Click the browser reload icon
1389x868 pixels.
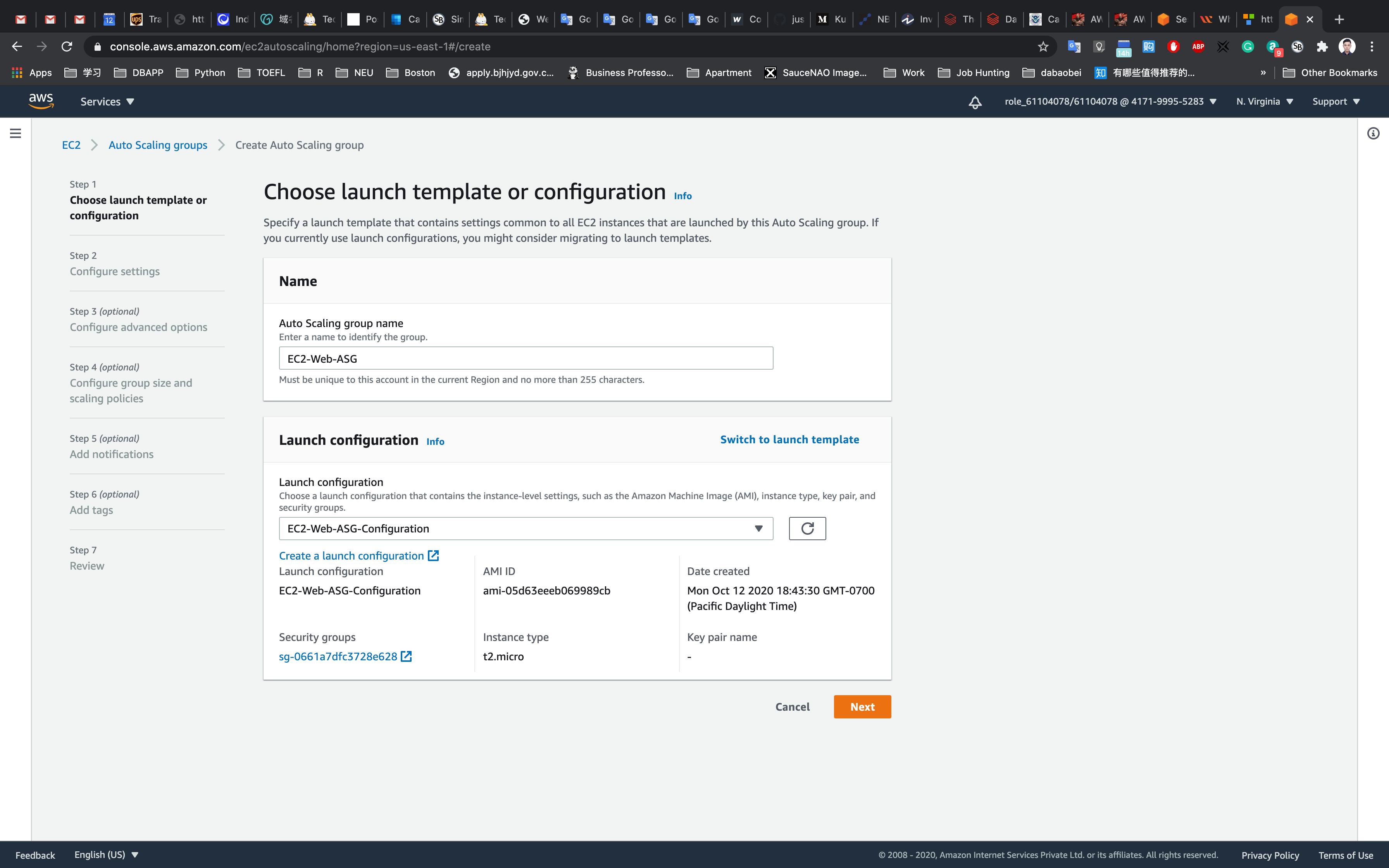(67, 46)
